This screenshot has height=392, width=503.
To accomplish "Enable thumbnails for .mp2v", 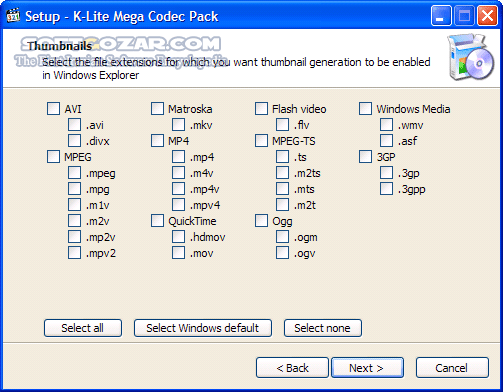I will point(74,237).
